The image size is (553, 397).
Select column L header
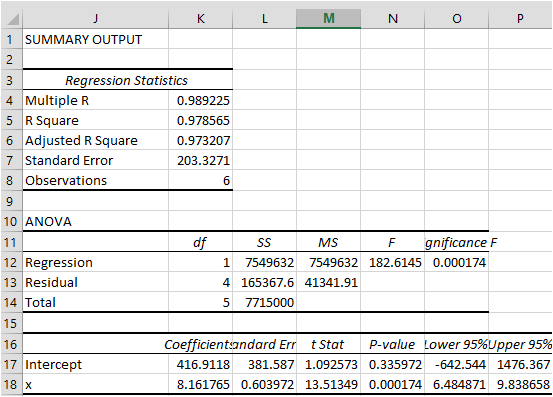tap(265, 18)
